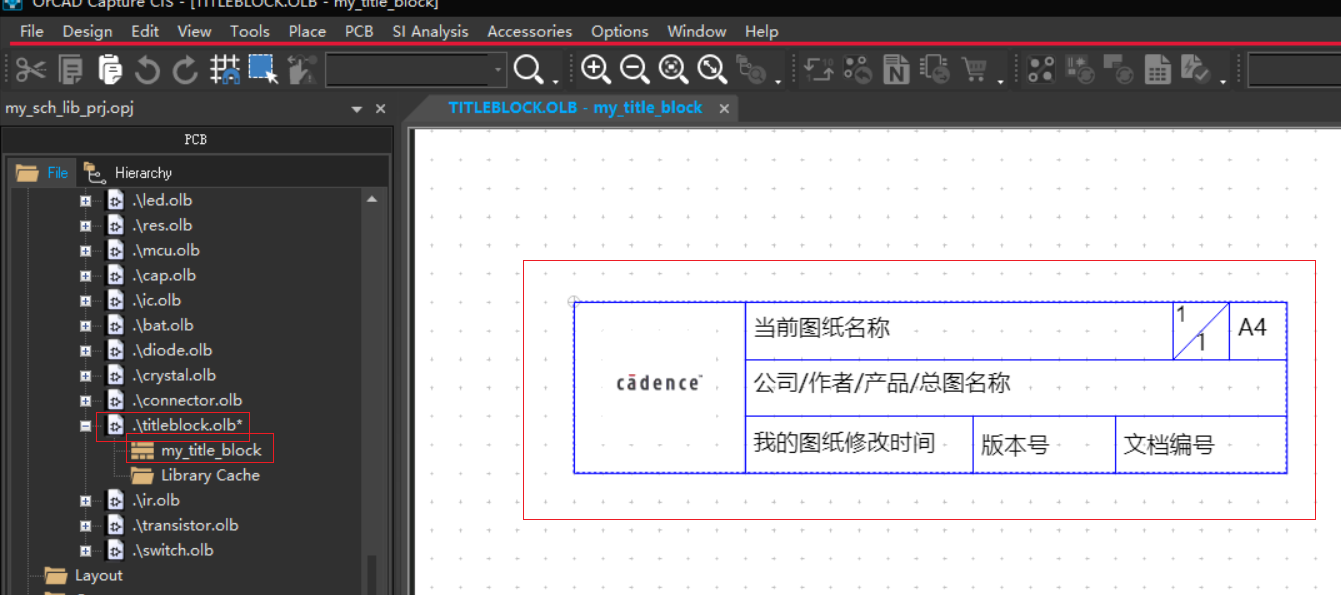Expand the mcu.olb library node
This screenshot has width=1341, height=595.
click(85, 249)
